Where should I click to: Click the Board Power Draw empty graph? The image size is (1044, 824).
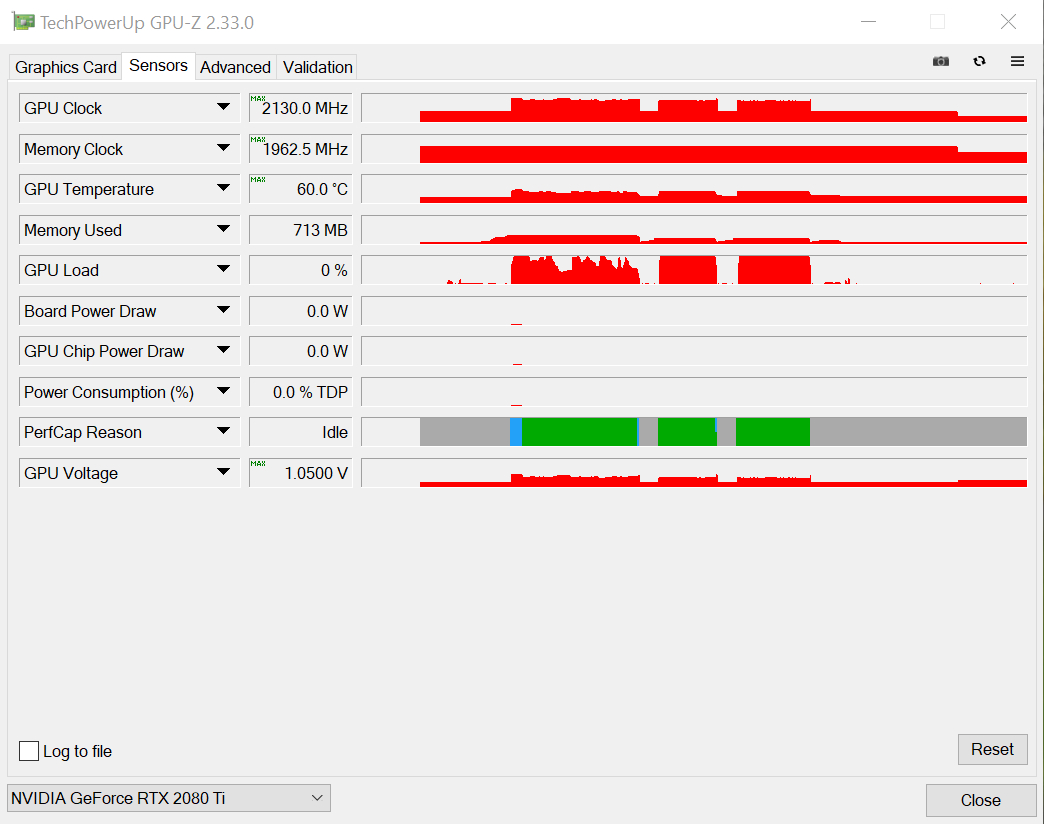point(694,311)
